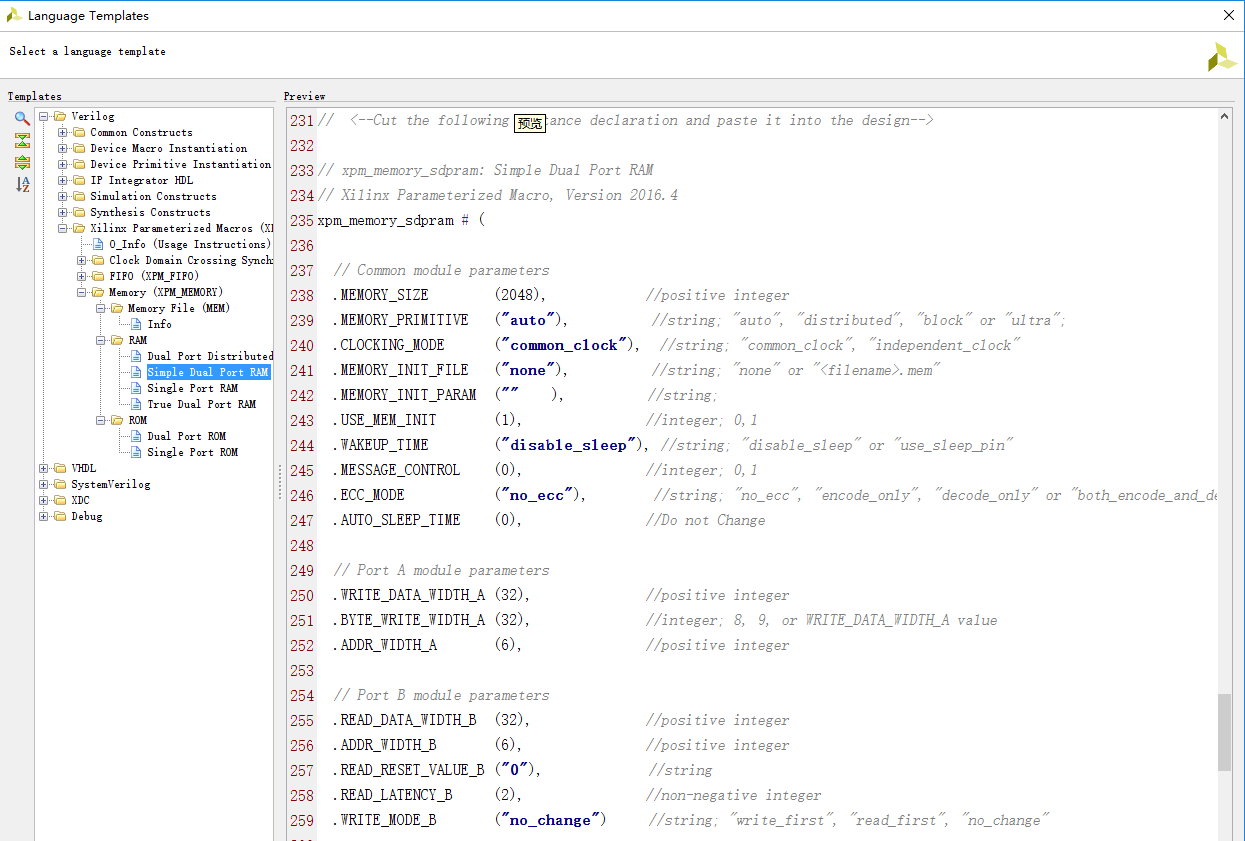This screenshot has height=841, width=1245.
Task: Expand the SystemVerilog tree node
Action: 44,485
